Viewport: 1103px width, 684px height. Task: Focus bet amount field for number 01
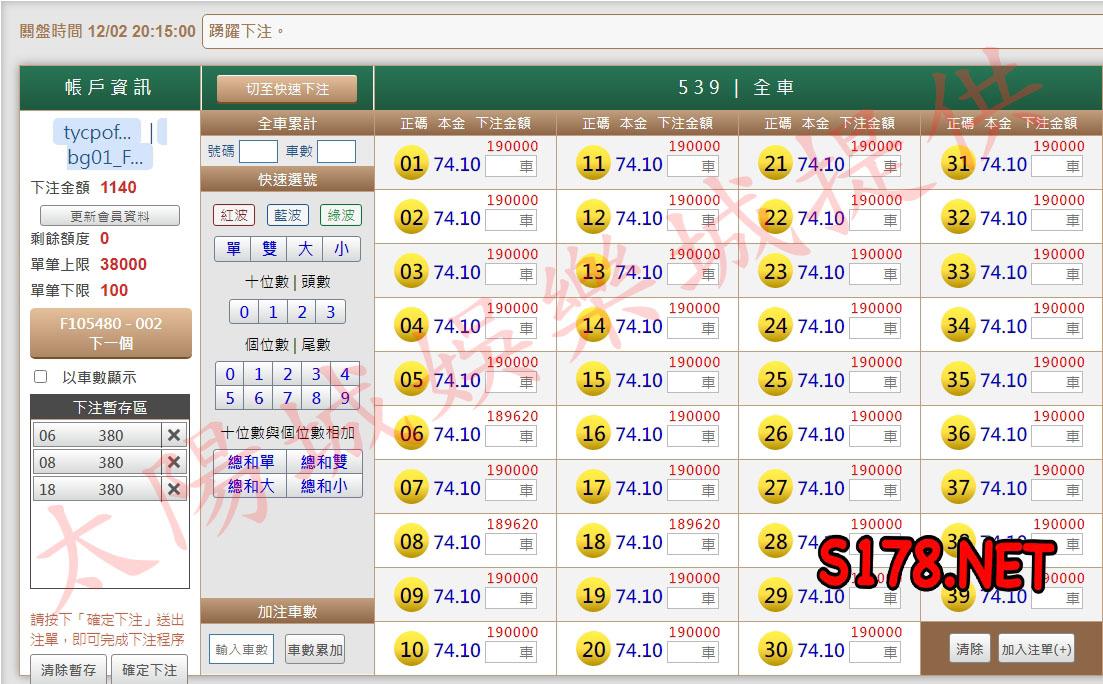(x=511, y=167)
